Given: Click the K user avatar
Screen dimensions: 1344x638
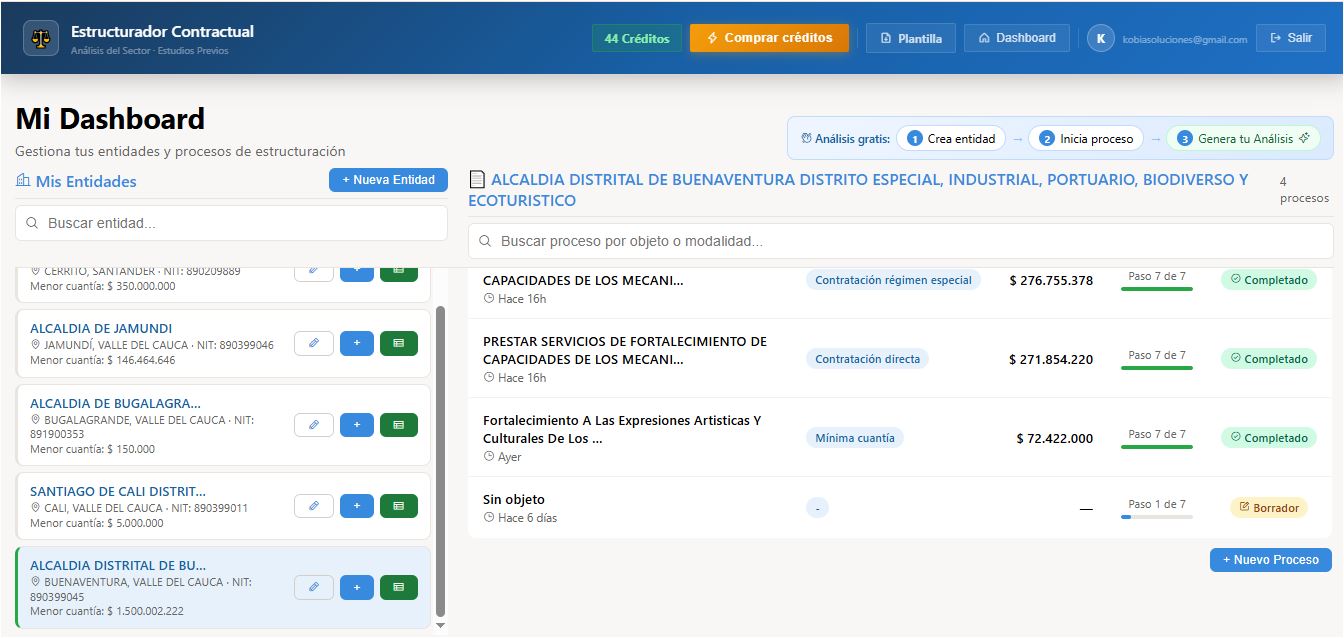Looking at the screenshot, I should (x=1101, y=38).
